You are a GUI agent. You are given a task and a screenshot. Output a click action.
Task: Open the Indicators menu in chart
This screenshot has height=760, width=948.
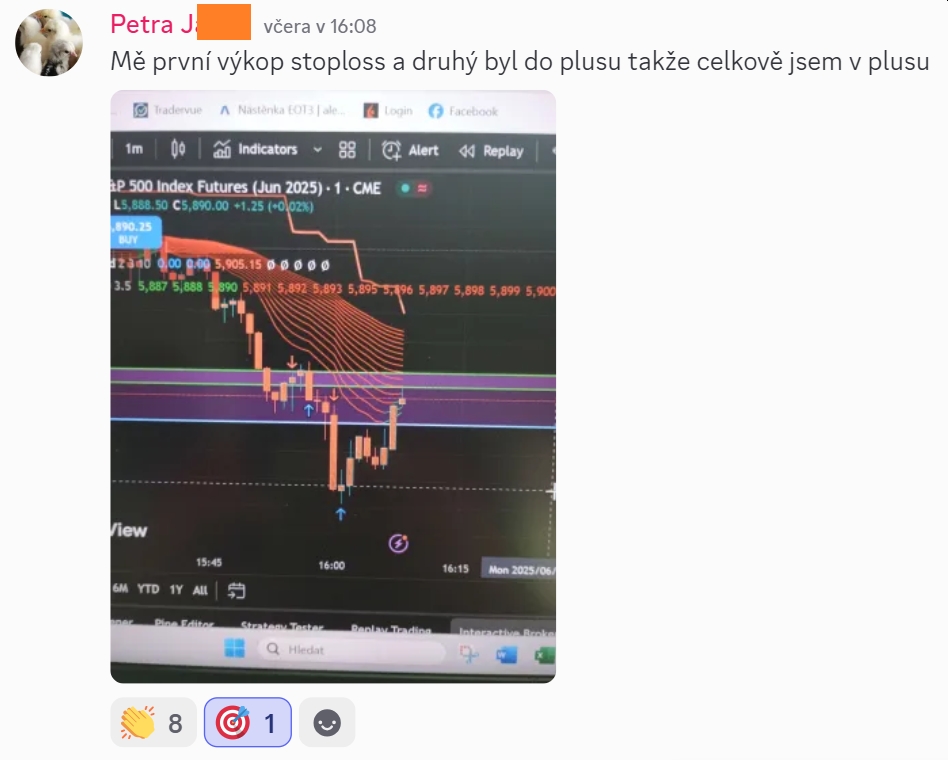pos(255,149)
